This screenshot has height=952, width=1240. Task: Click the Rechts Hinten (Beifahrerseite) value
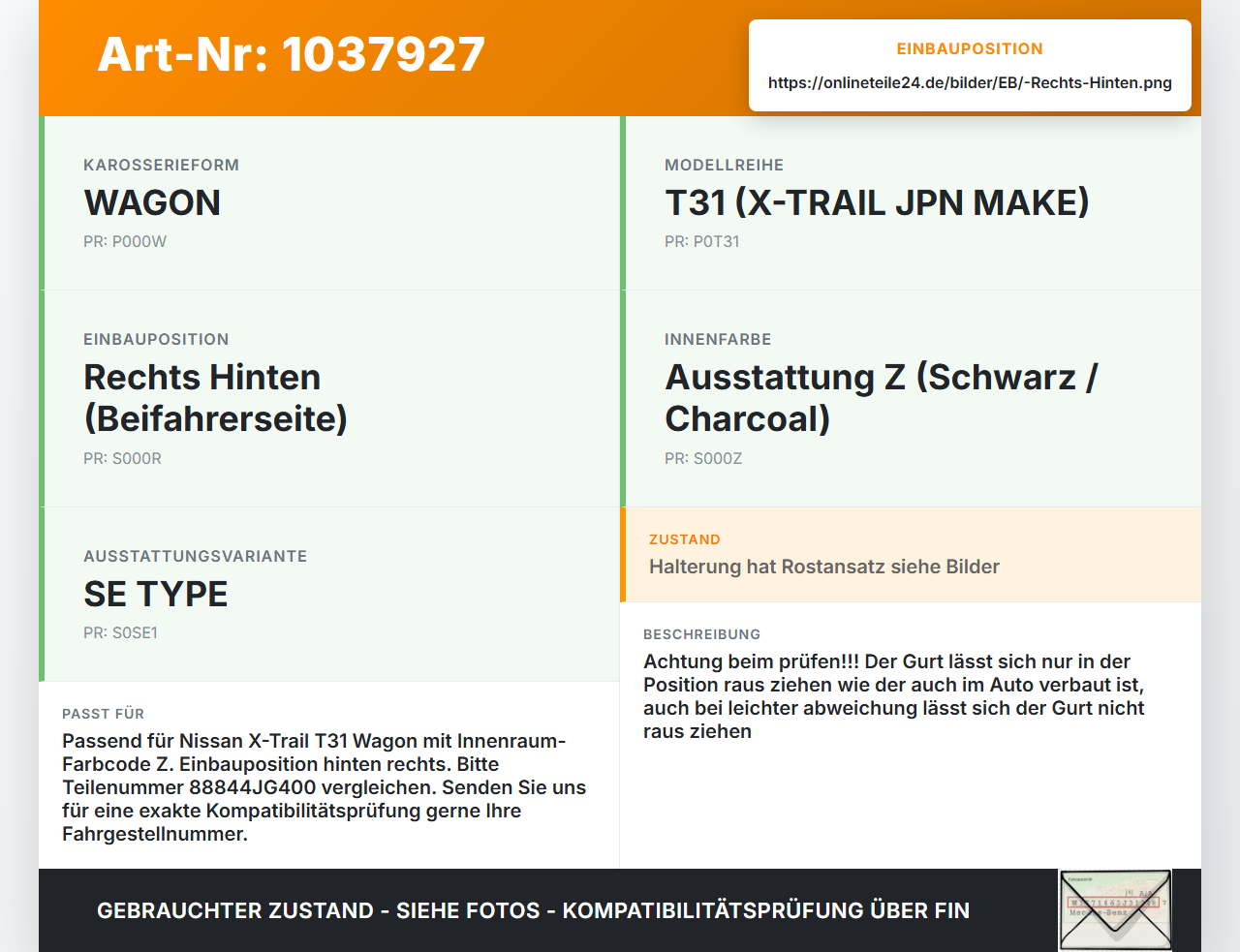tap(215, 398)
